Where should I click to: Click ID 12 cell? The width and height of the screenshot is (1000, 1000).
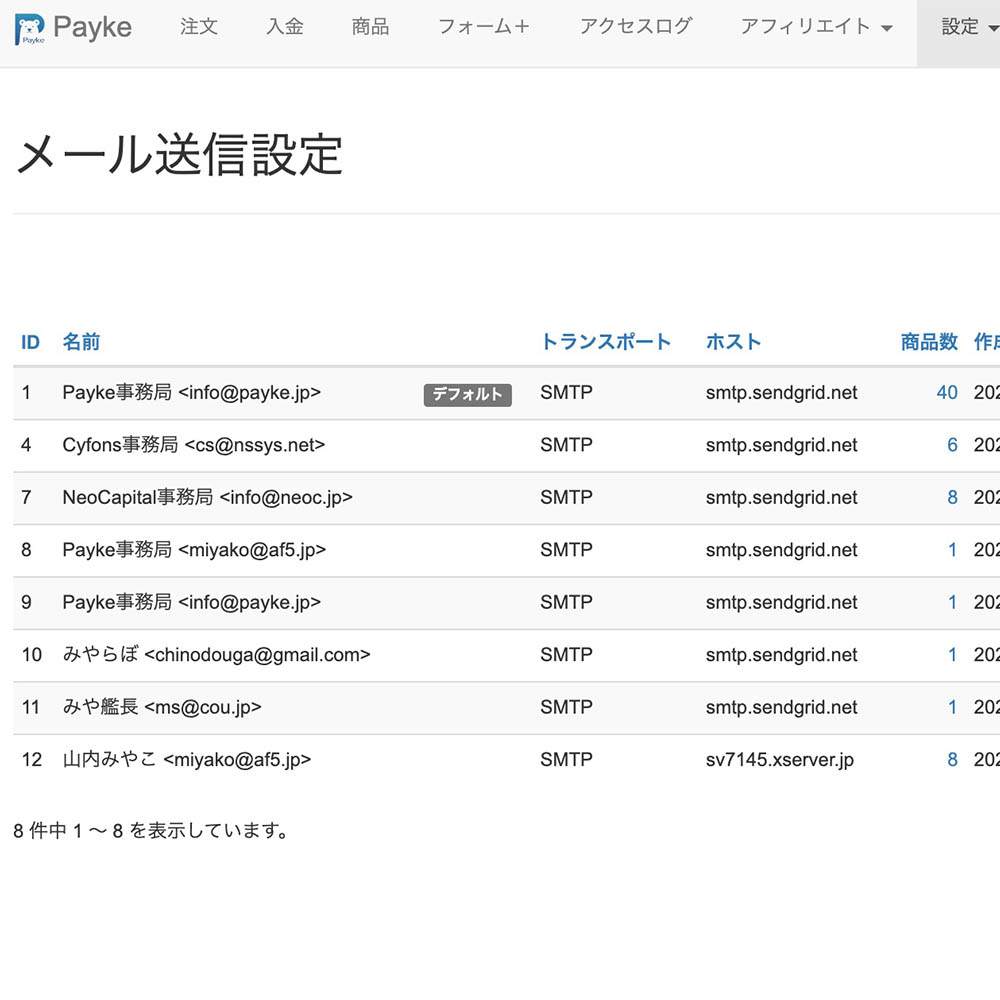point(32,760)
